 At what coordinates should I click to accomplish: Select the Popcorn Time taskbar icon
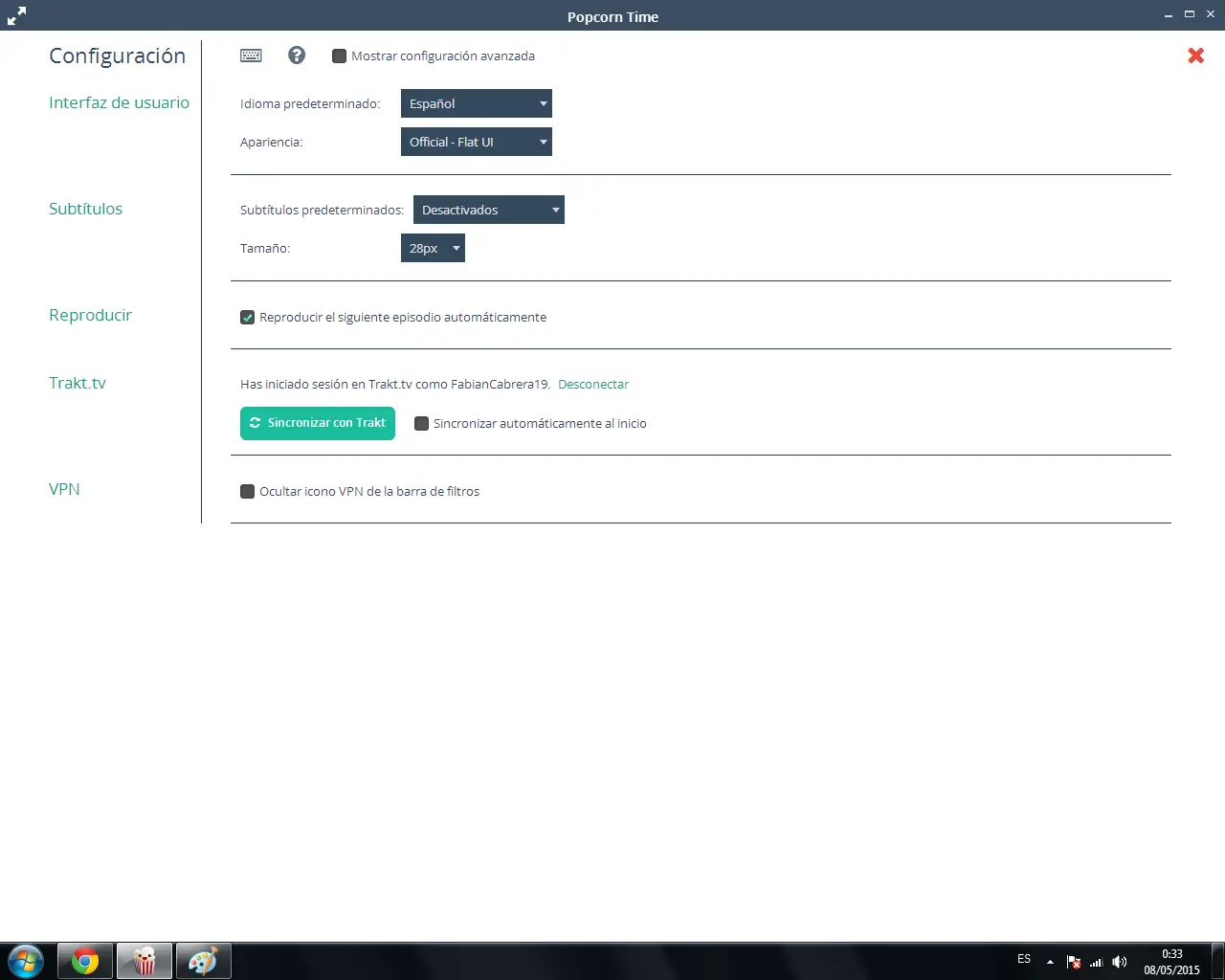145,961
